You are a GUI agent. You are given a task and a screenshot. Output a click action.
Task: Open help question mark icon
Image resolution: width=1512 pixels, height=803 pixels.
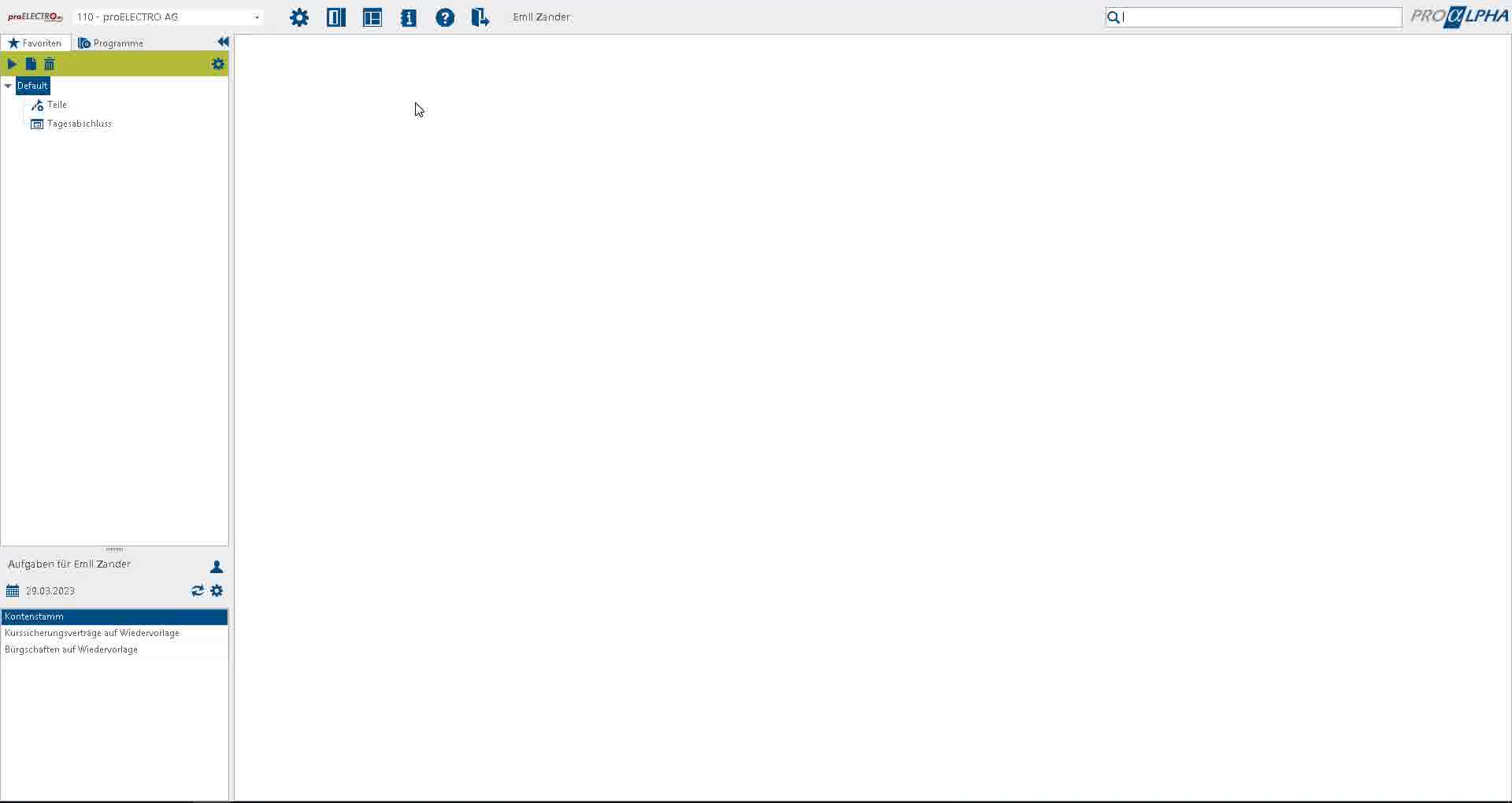445,17
